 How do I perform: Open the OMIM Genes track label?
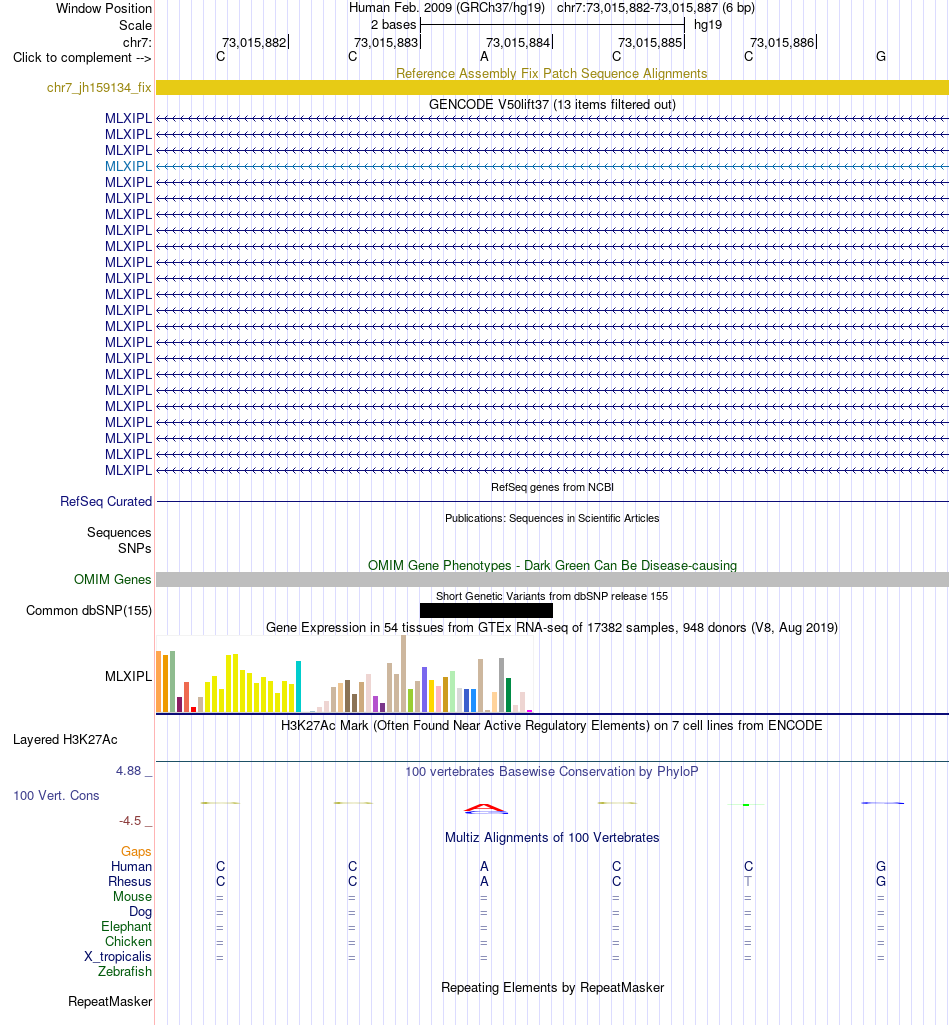click(112, 579)
